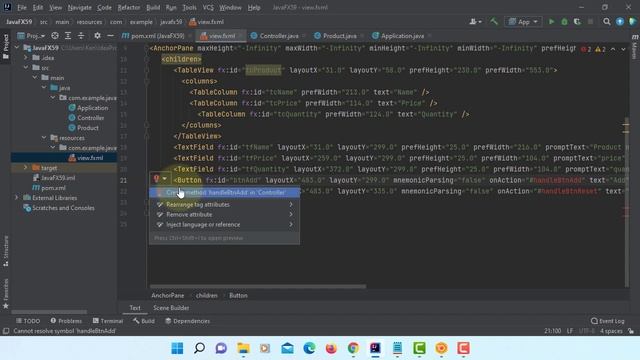Switch to the Application.java editor tab
Screen dimensions: 640x360
[x=402, y=36]
